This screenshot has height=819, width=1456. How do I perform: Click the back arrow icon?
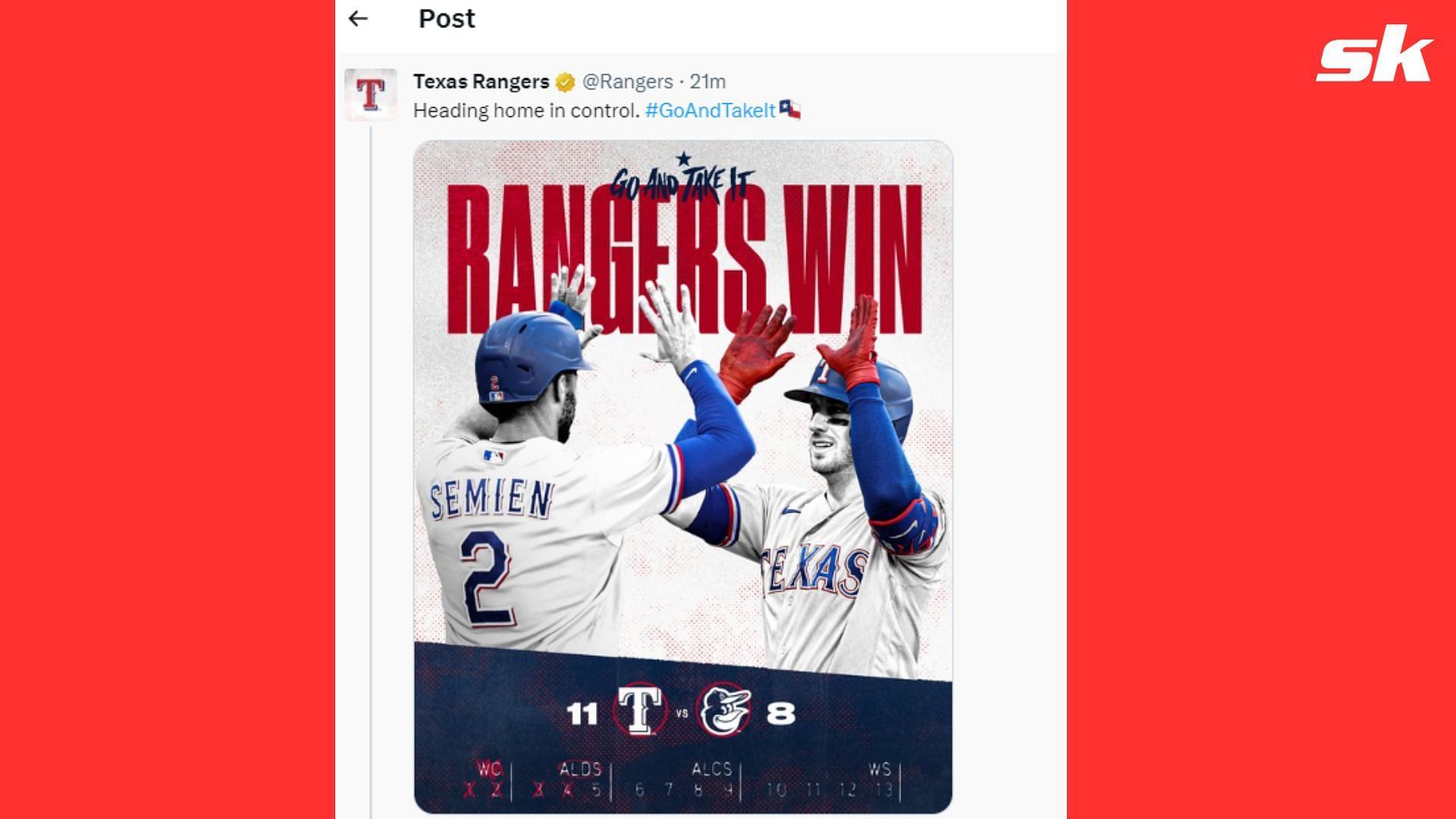point(358,19)
